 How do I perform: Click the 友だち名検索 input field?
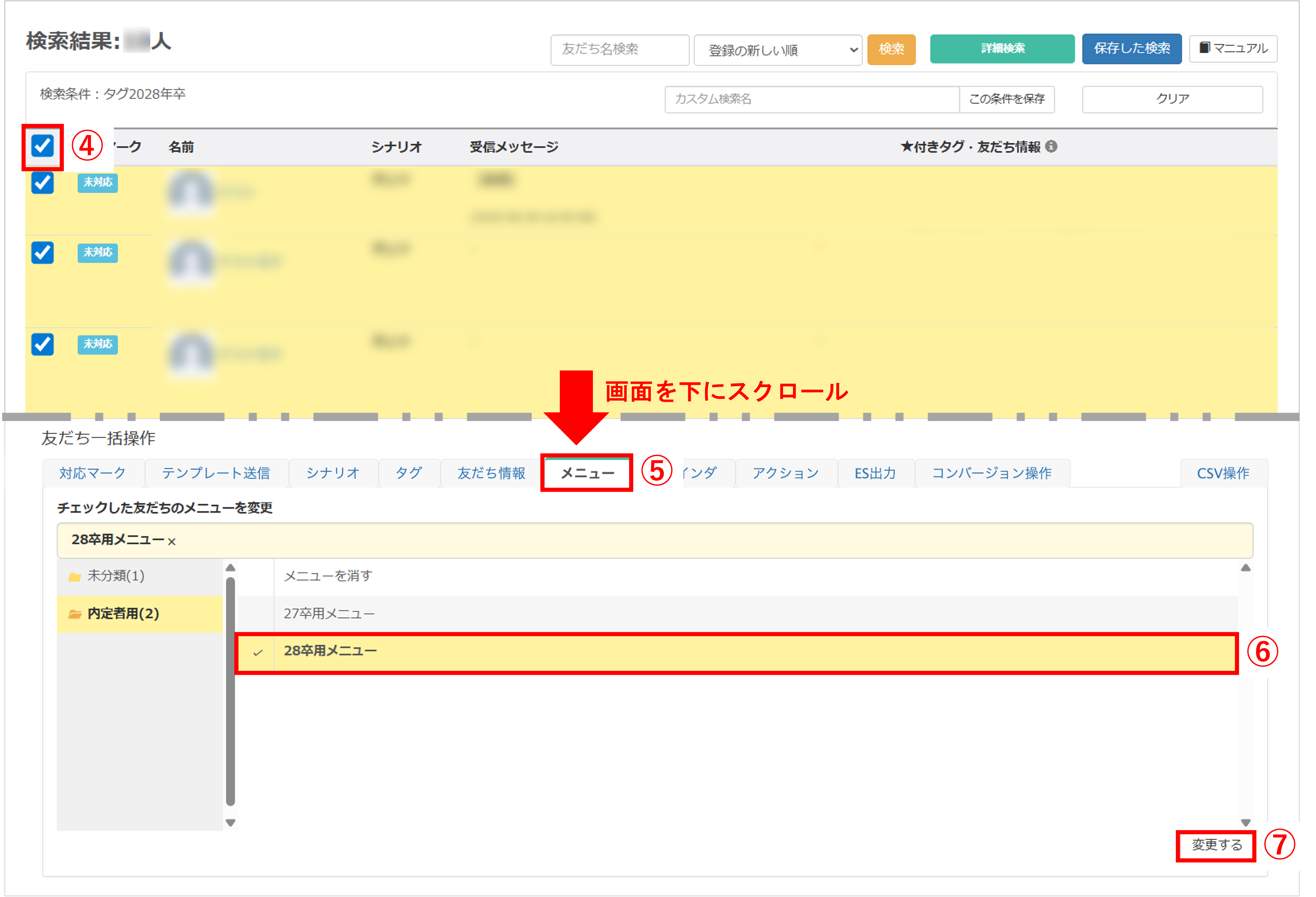click(620, 50)
